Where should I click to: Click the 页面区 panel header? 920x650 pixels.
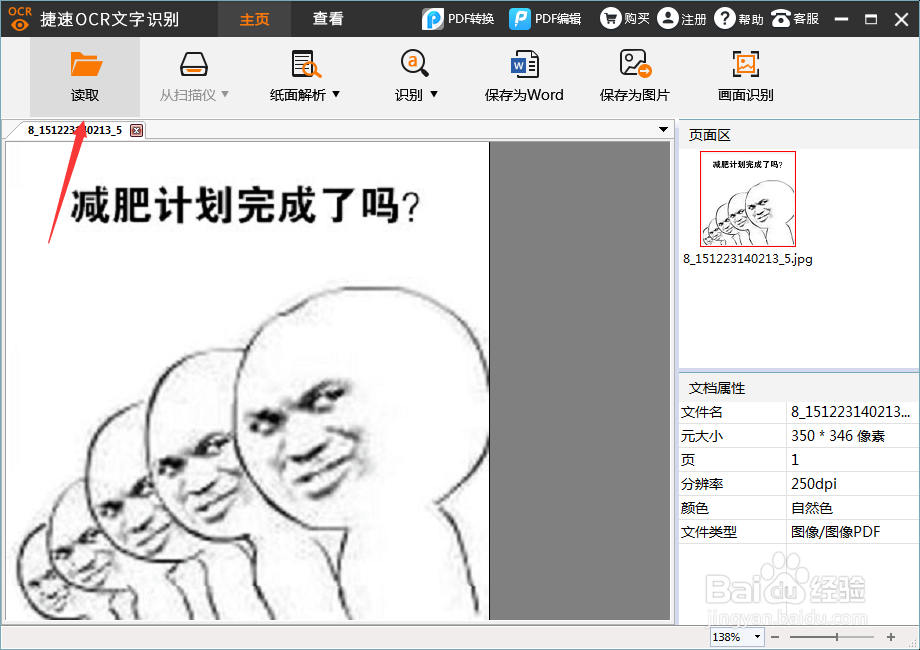coord(799,135)
